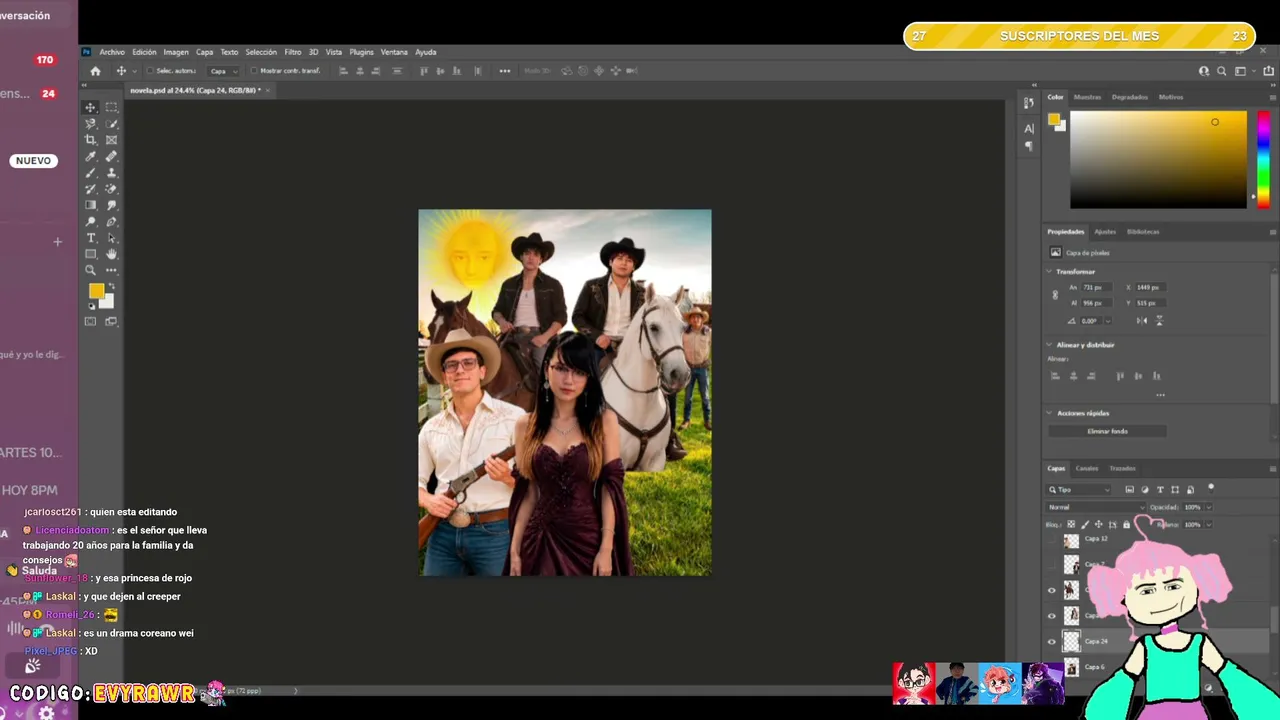
Task: Click more options dots in options bar
Action: click(x=505, y=71)
